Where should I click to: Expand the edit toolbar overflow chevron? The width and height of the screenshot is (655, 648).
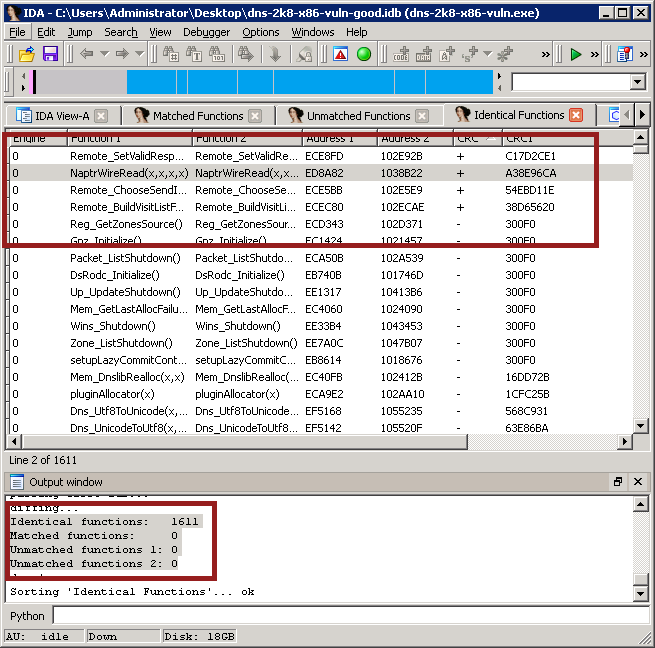[x=546, y=54]
